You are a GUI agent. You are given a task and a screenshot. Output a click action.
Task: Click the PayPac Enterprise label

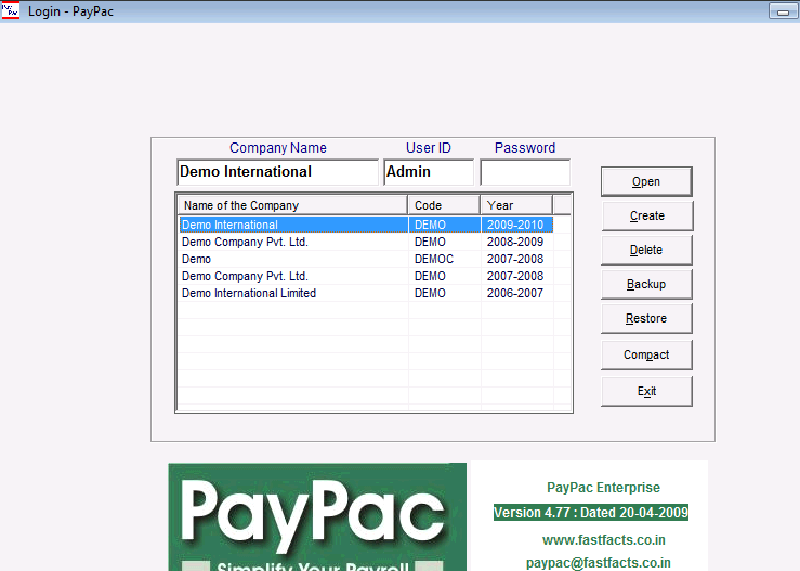click(603, 487)
